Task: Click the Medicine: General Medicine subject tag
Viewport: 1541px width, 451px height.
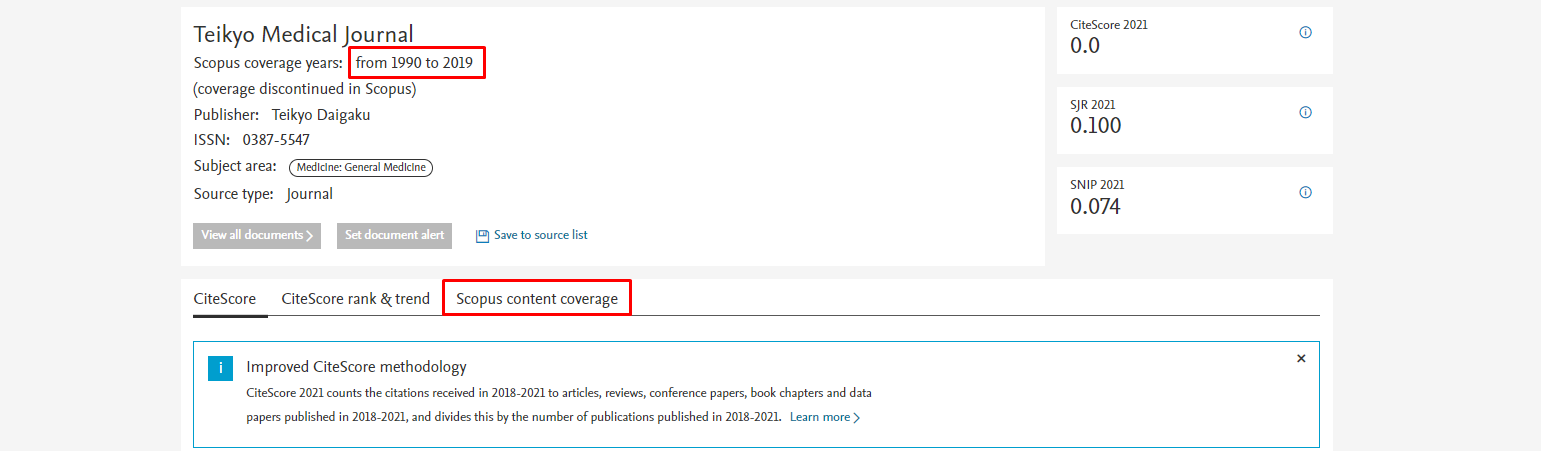Action: click(361, 168)
